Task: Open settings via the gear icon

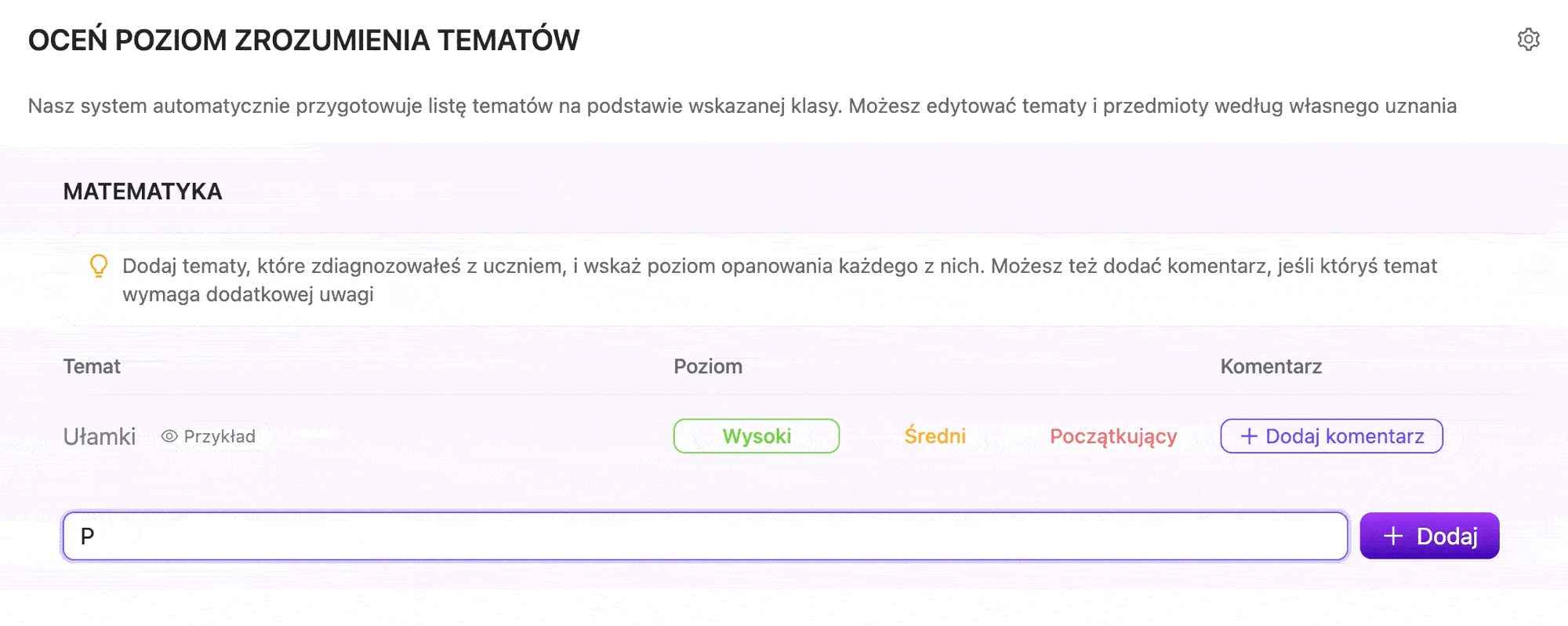Action: (1528, 39)
